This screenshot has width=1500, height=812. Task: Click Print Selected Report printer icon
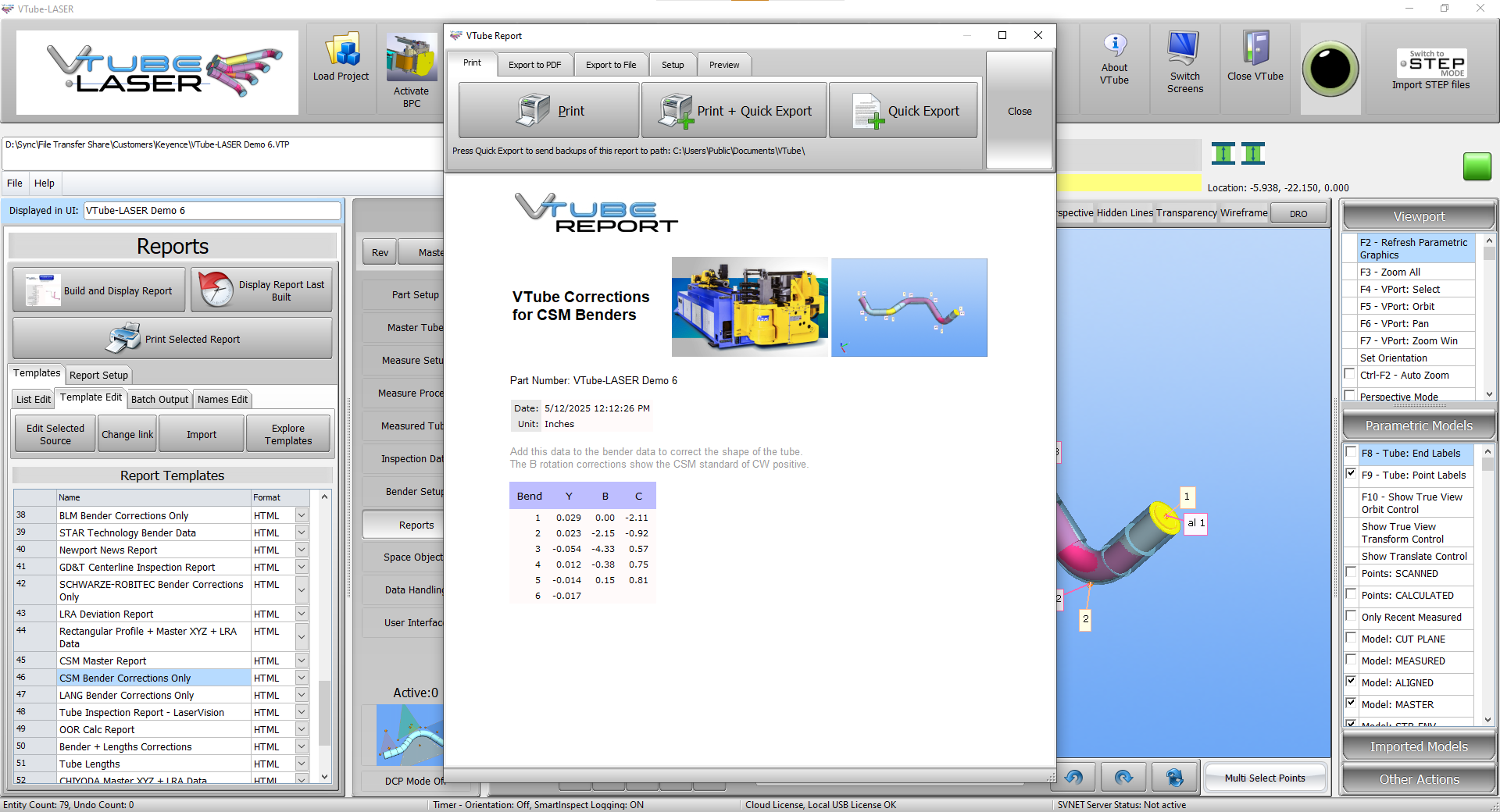(x=123, y=338)
